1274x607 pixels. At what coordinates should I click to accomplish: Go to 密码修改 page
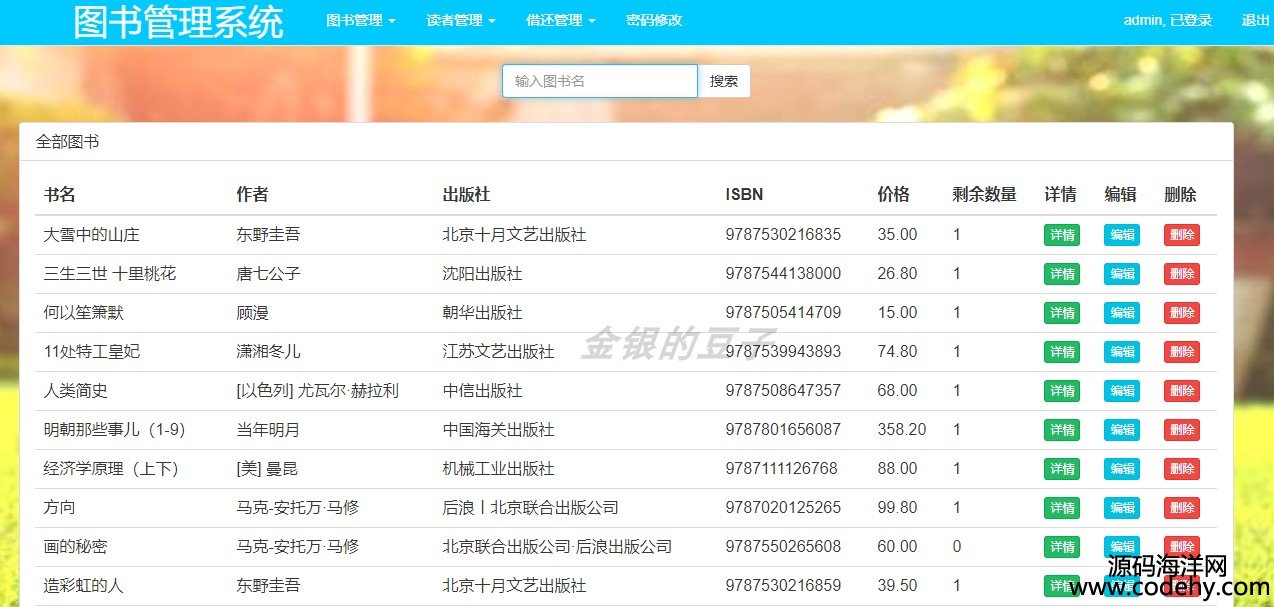[654, 20]
